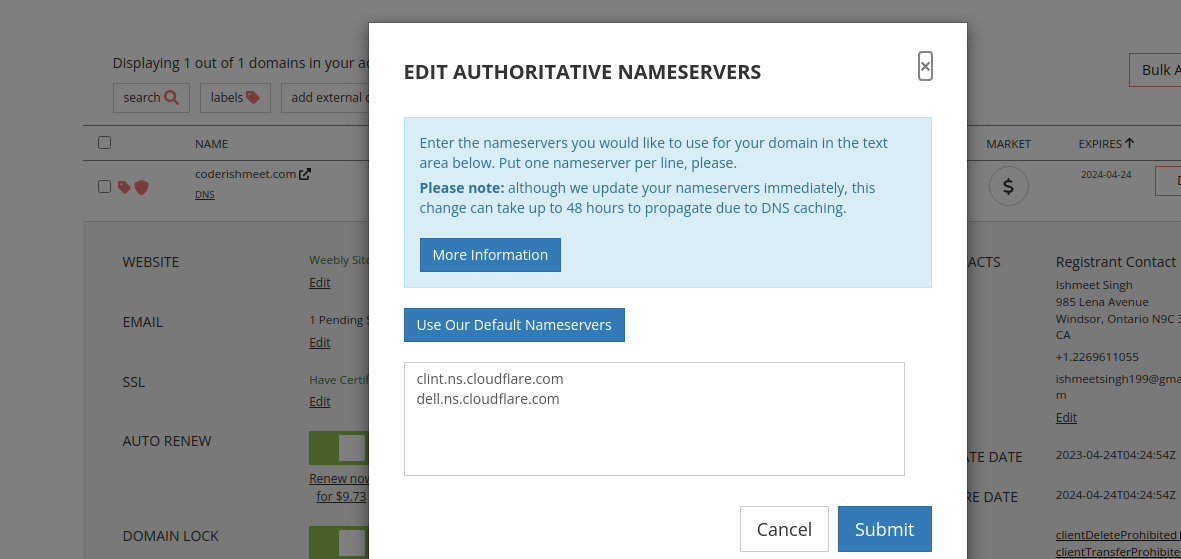
Task: Click the Bulk Actions button
Action: pos(1155,70)
